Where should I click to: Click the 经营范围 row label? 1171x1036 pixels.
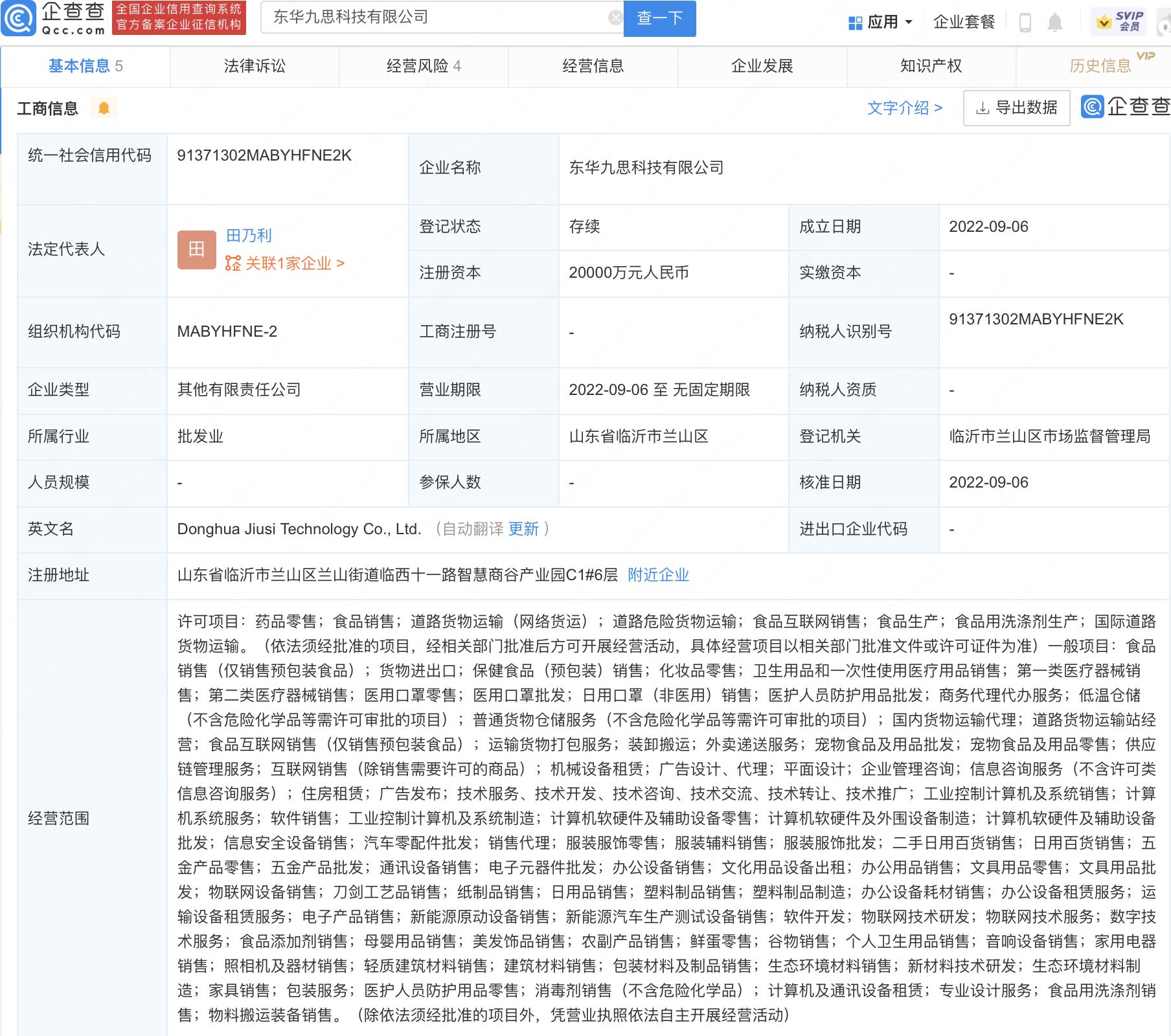[58, 818]
